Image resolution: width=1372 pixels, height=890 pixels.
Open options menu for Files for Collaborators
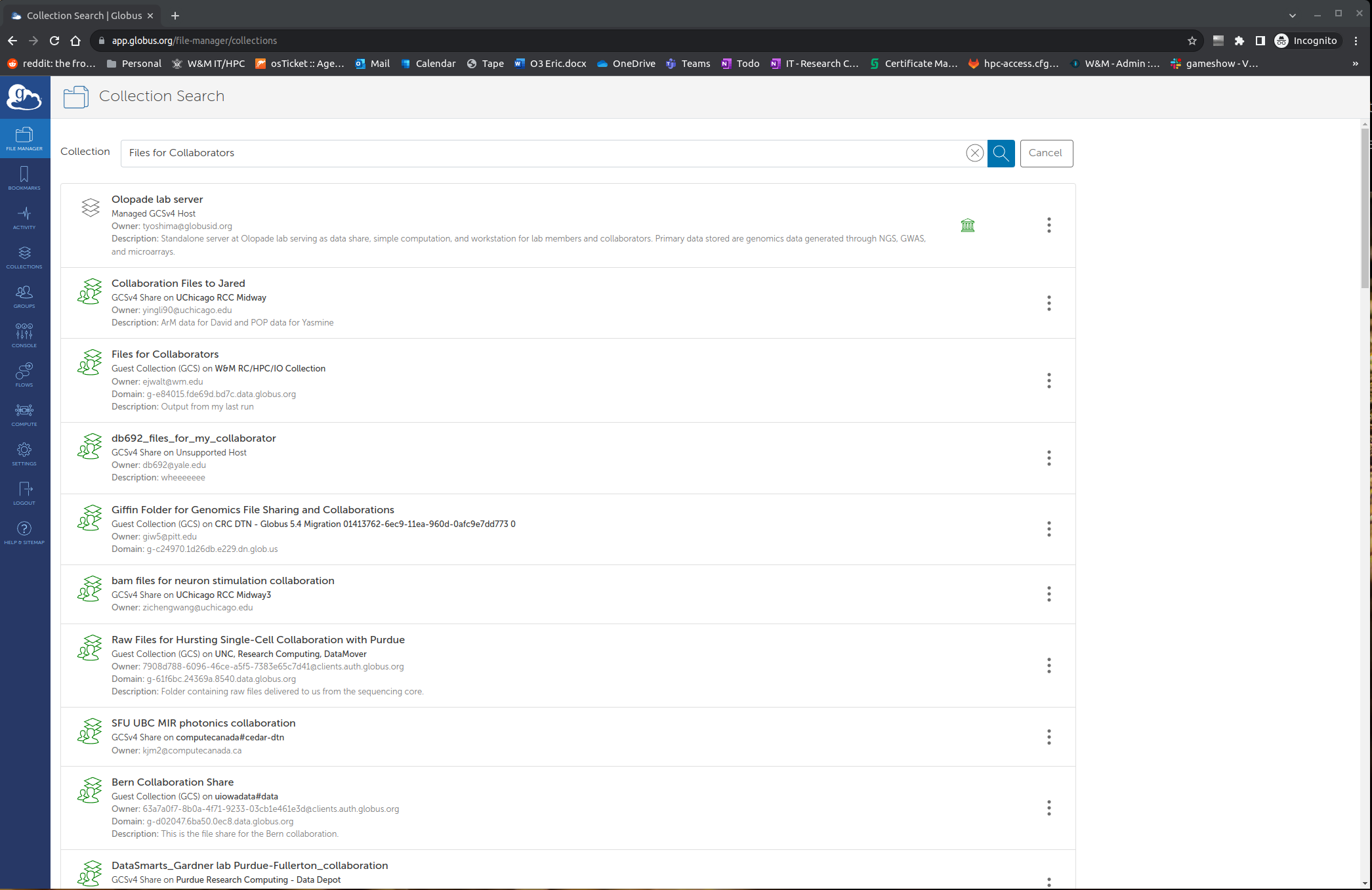[x=1049, y=381]
